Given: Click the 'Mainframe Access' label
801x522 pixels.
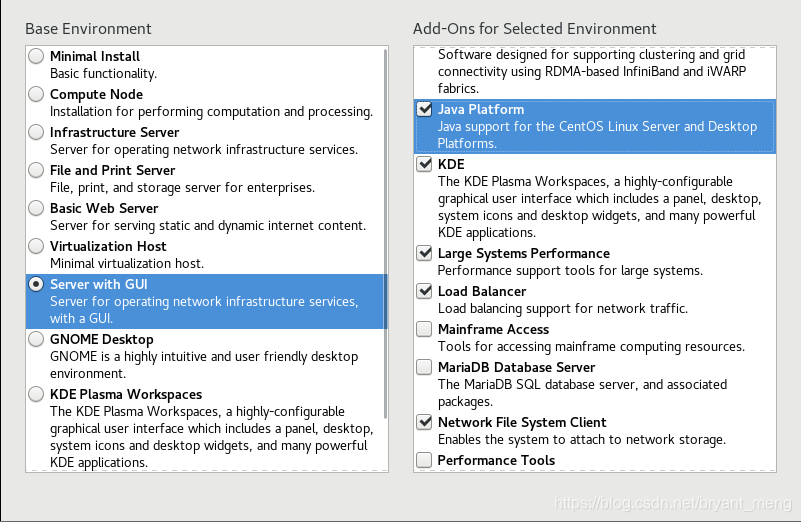Looking at the screenshot, I should coord(493,329).
